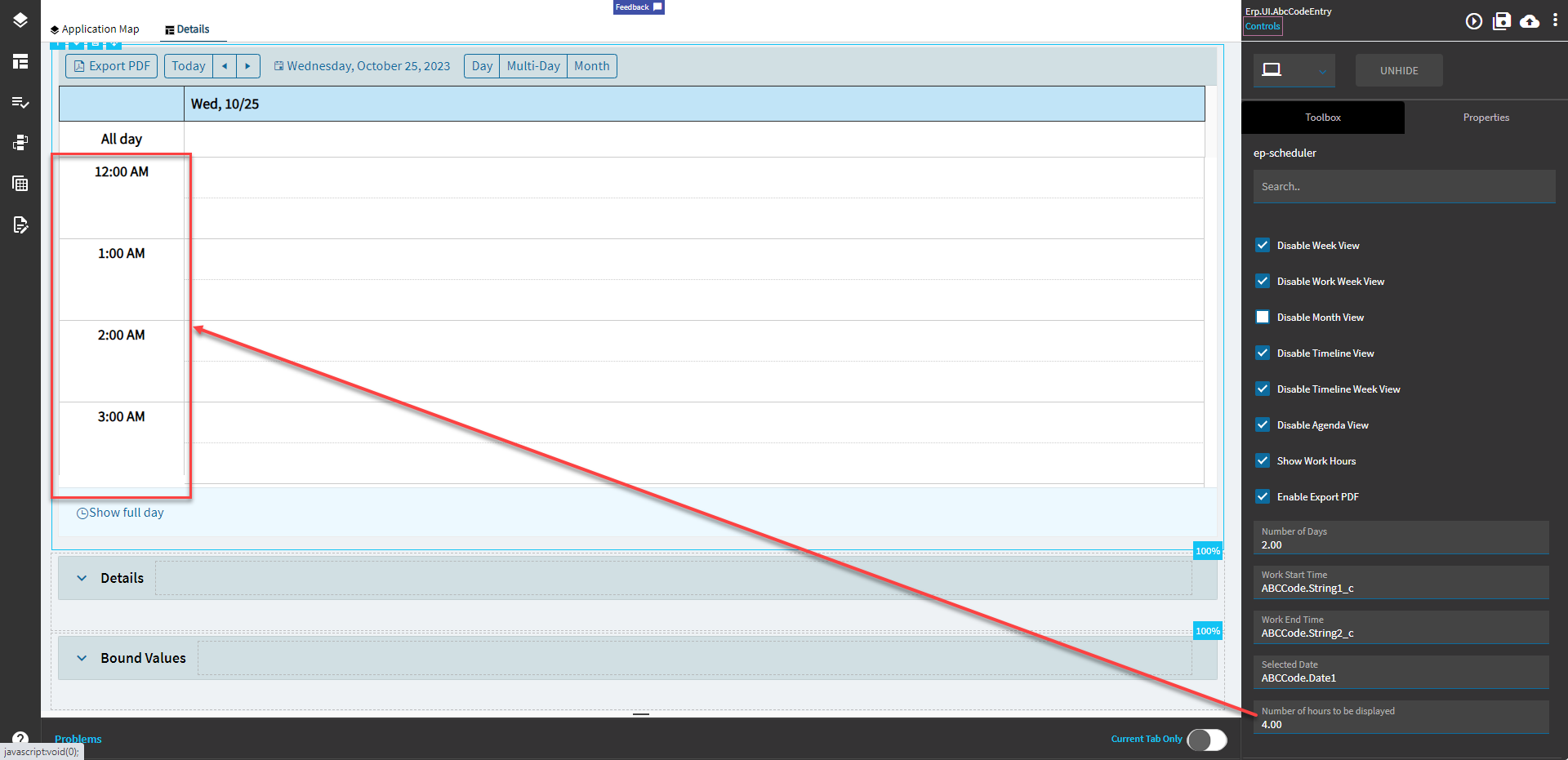Click the 1:00 AM time slot label

(122, 253)
